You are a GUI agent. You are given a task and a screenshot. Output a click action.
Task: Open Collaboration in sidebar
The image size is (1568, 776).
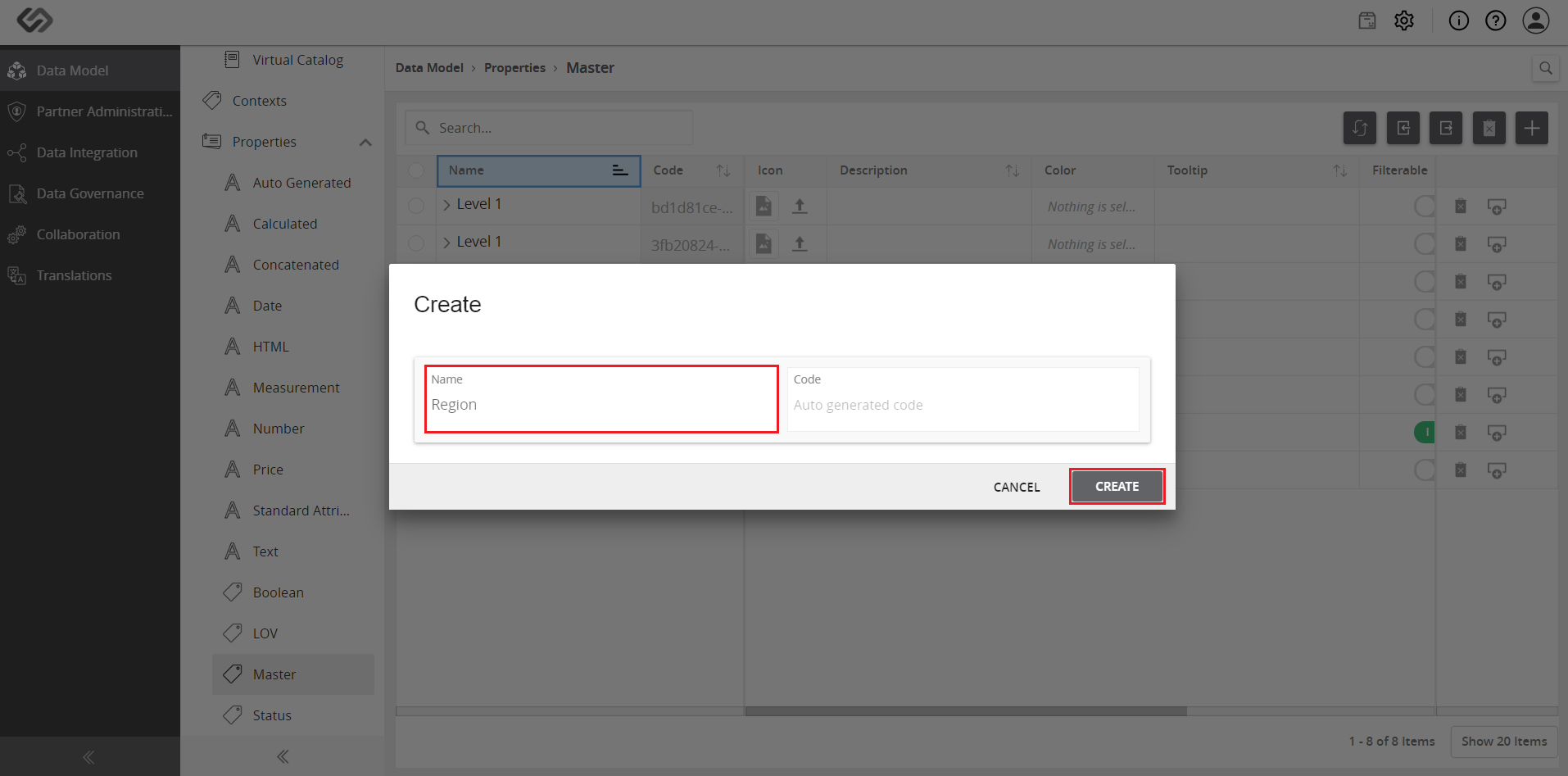click(x=90, y=234)
